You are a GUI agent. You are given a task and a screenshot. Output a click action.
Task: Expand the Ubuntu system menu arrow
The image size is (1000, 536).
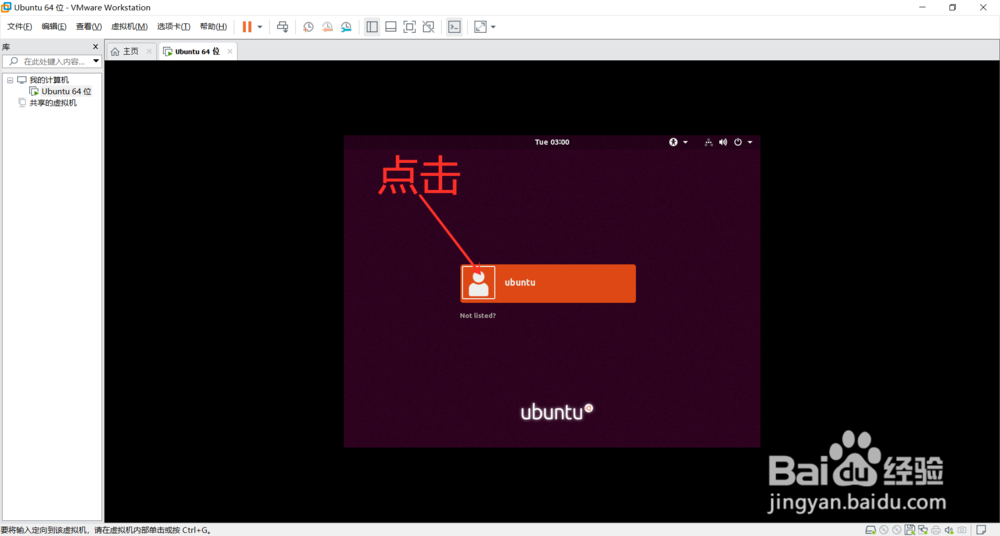[750, 142]
